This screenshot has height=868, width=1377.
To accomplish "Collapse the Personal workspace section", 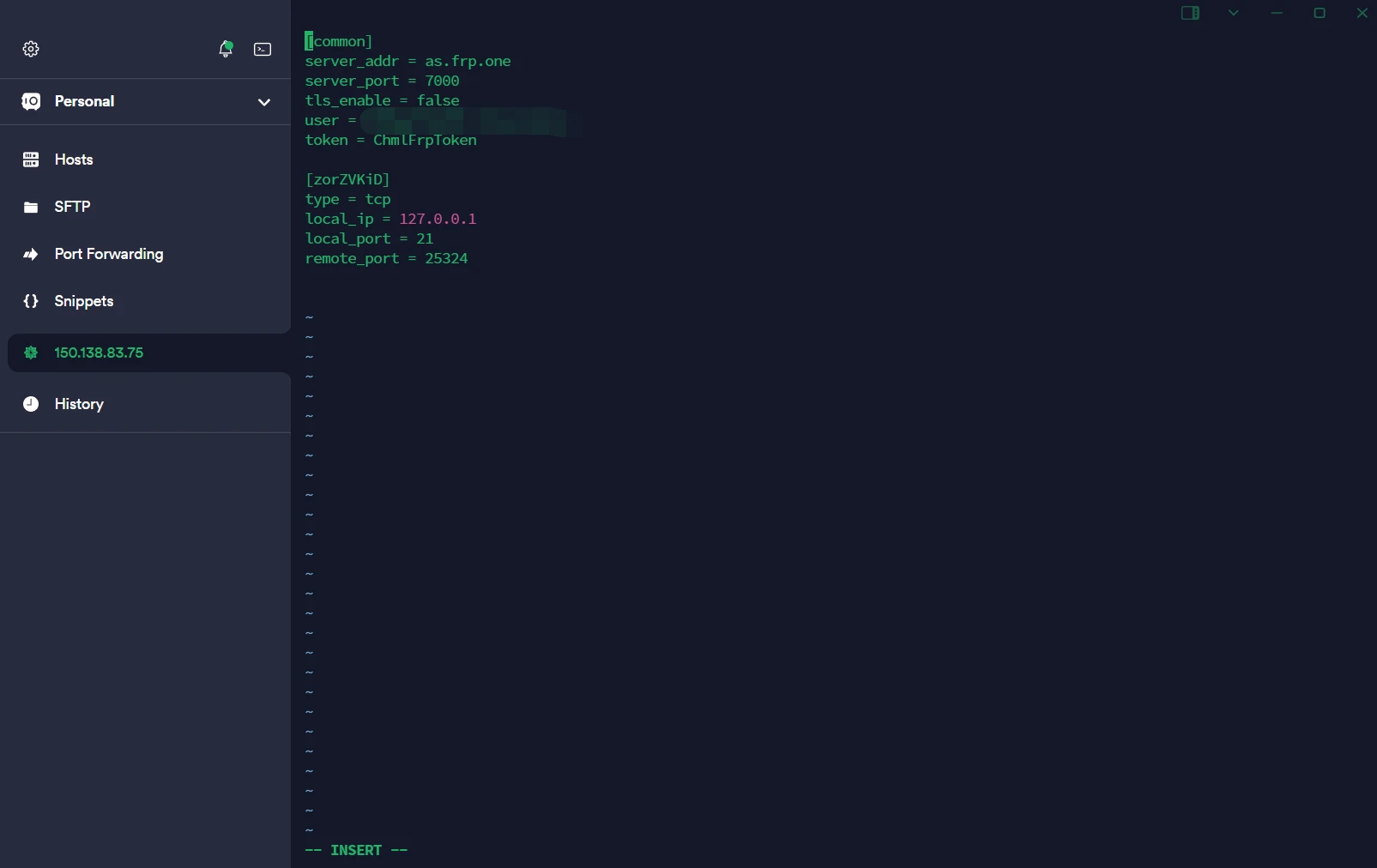I will point(265,102).
